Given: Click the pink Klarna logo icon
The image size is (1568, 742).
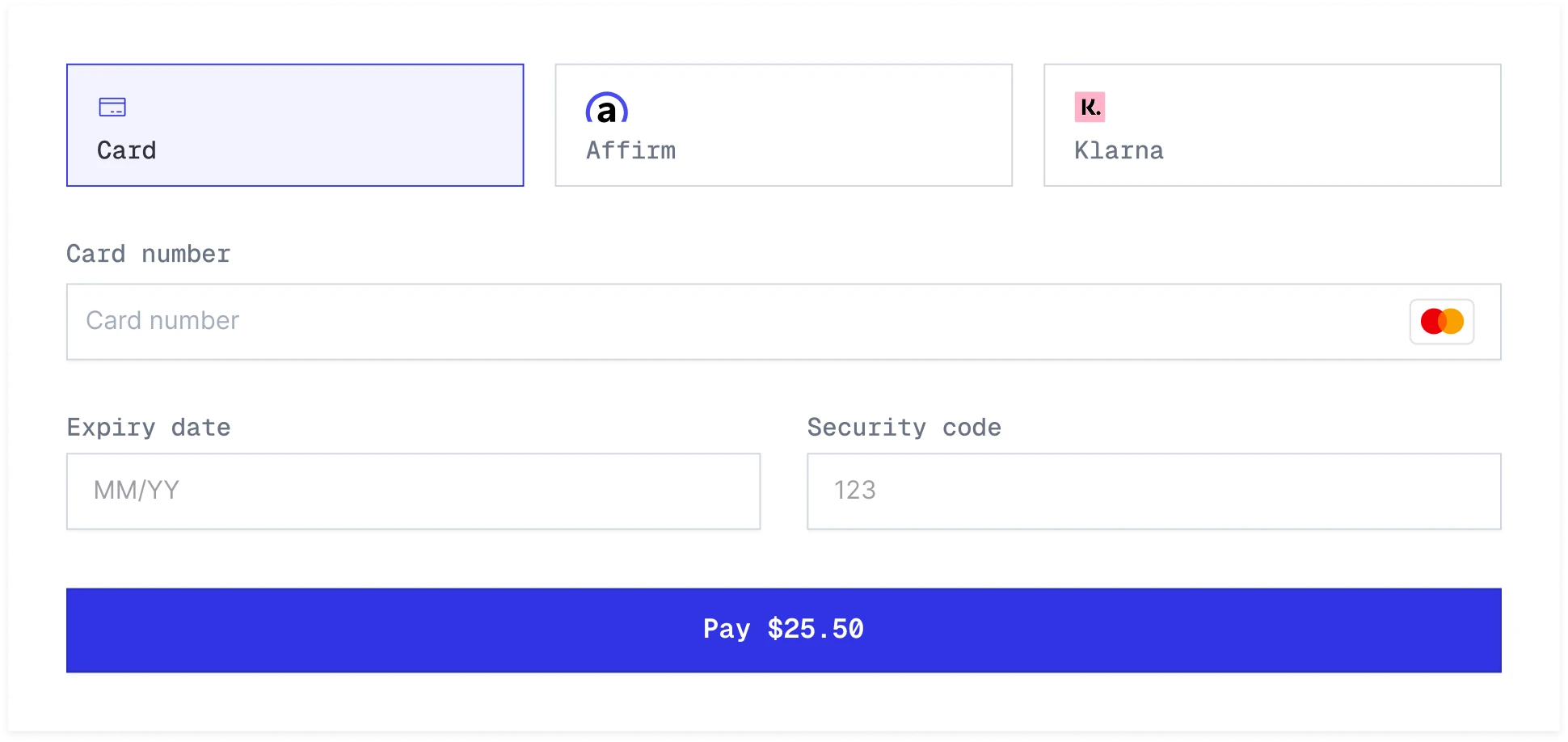Looking at the screenshot, I should tap(1090, 107).
